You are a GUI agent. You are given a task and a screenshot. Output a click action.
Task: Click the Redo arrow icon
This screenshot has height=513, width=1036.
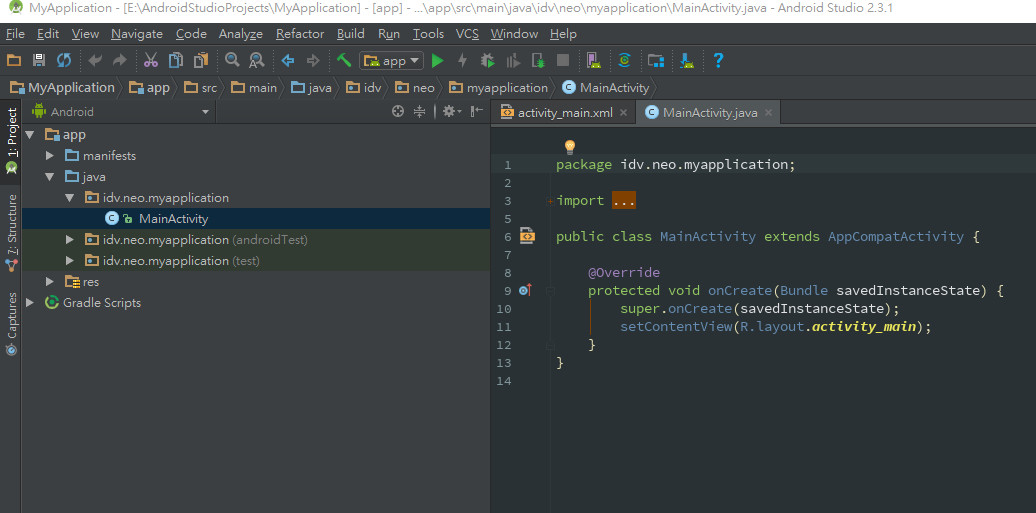coord(120,61)
